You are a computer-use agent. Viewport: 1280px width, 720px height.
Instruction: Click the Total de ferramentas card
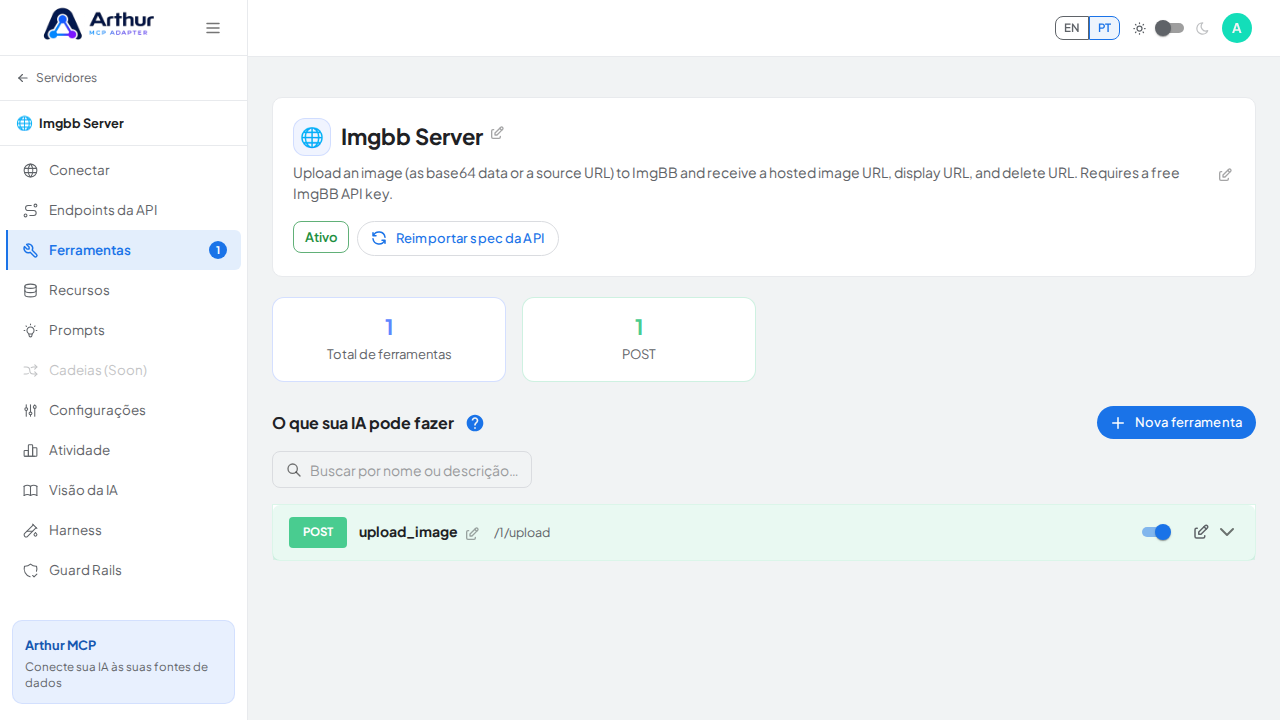(x=389, y=339)
